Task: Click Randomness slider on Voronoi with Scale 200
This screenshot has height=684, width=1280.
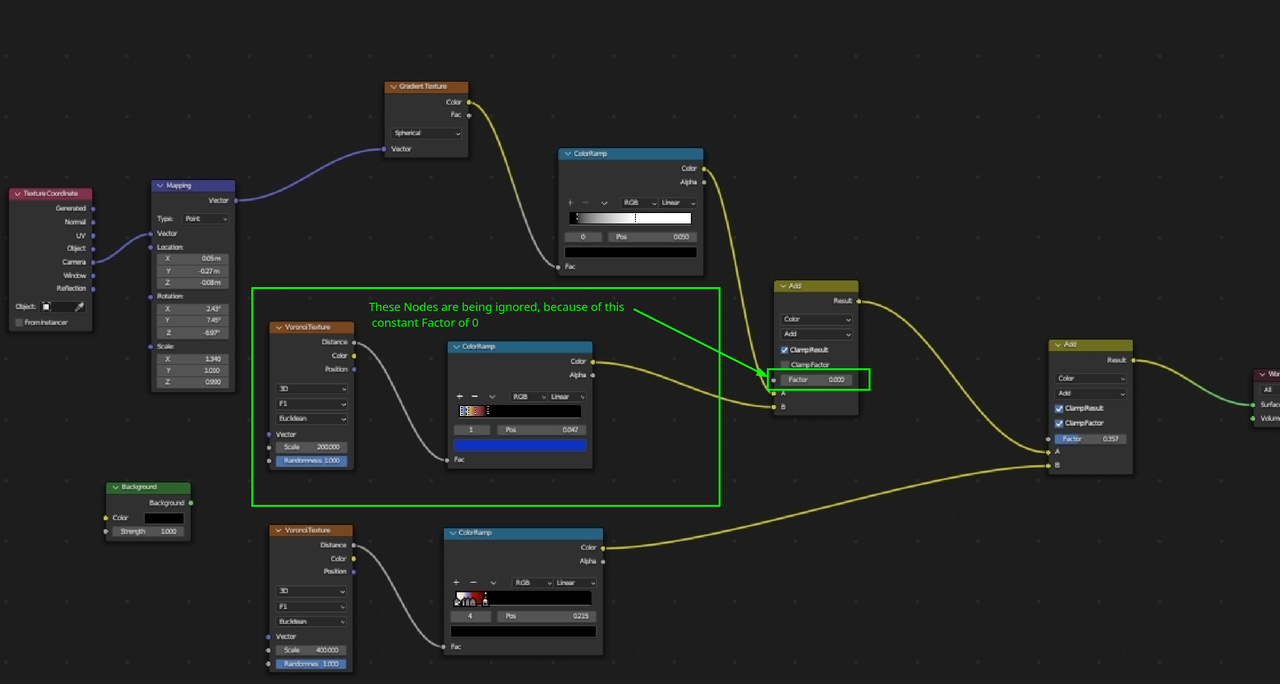Action: (312, 461)
